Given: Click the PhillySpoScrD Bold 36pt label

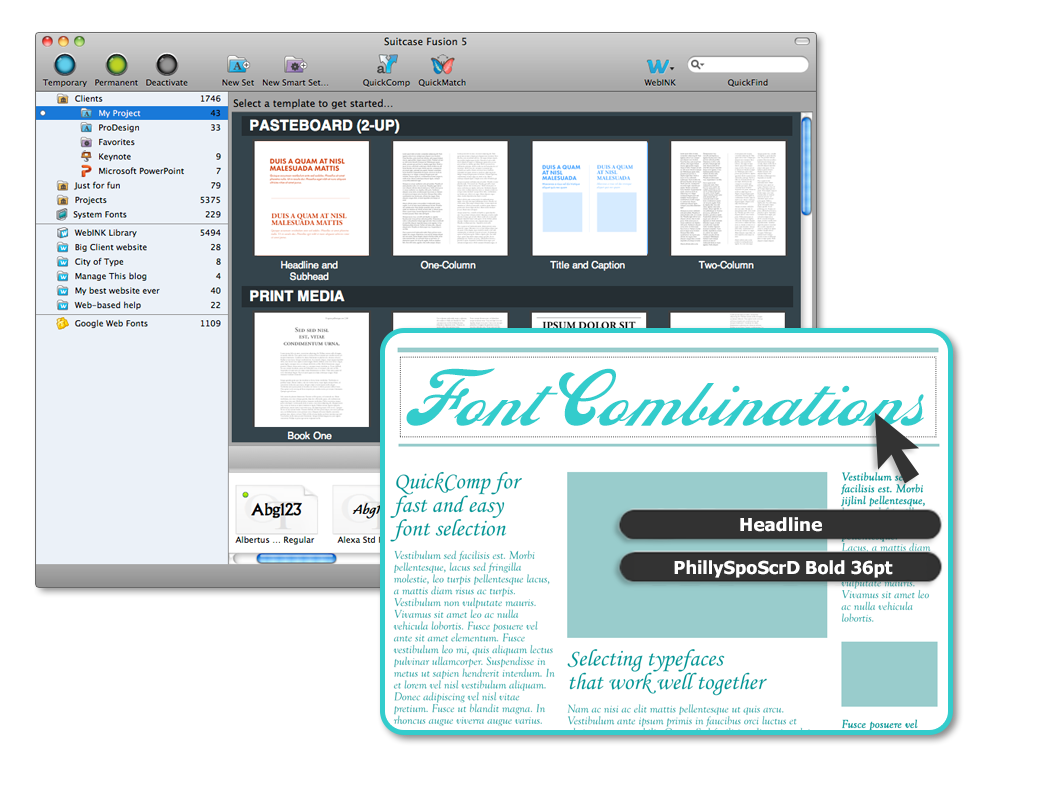Looking at the screenshot, I should pos(780,568).
